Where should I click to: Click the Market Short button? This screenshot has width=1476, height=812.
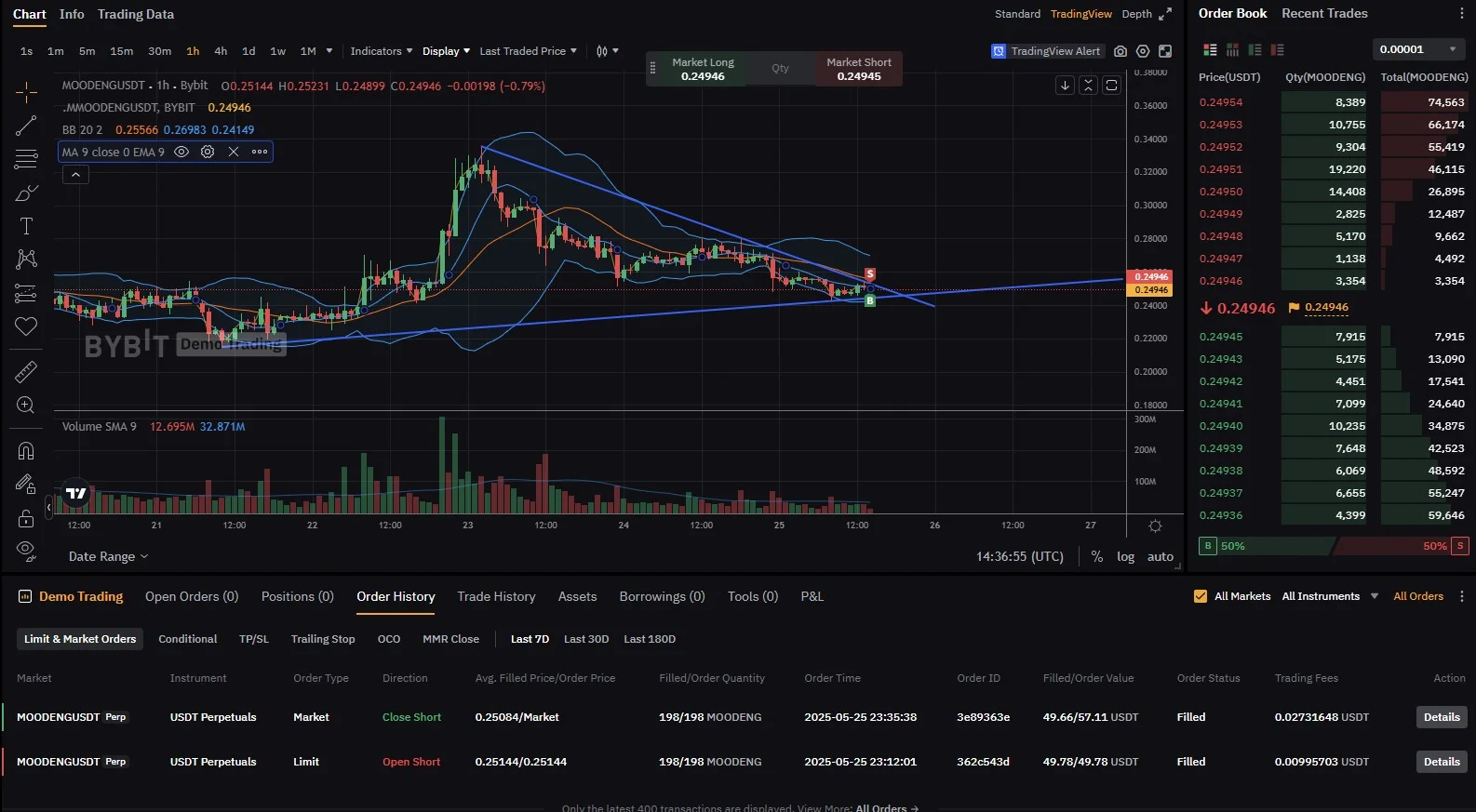pyautogui.click(x=859, y=69)
